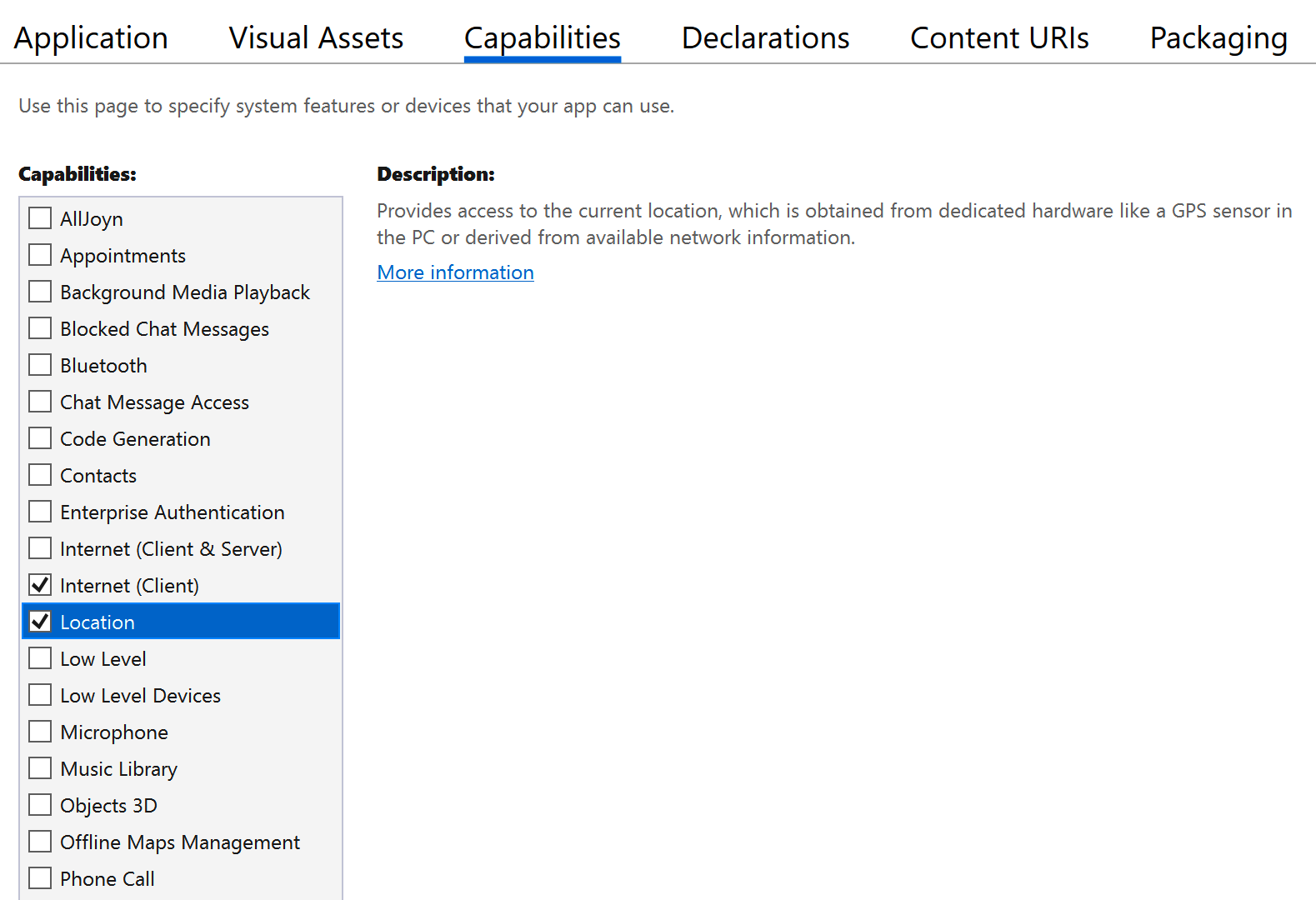Go to the Declarations tab

(765, 38)
